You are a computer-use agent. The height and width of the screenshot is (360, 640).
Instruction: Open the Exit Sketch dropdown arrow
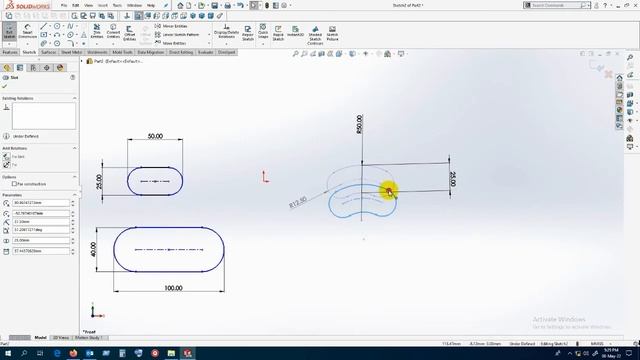click(x=9, y=44)
